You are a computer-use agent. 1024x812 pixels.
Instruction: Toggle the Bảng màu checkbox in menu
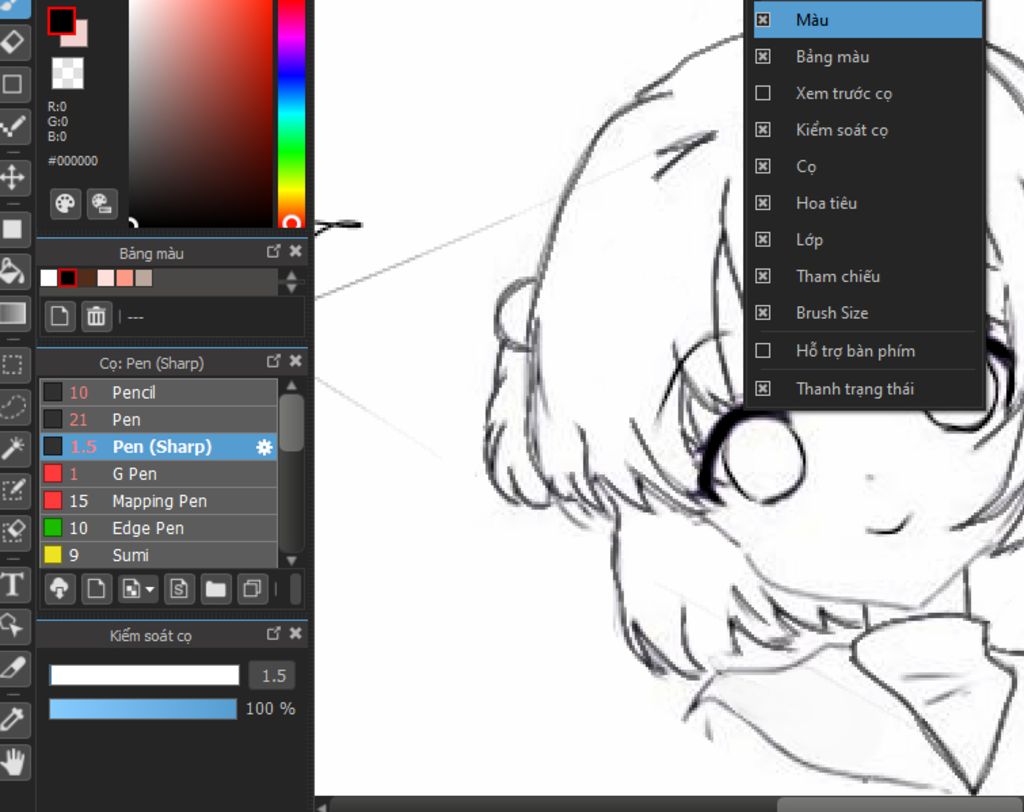[763, 56]
